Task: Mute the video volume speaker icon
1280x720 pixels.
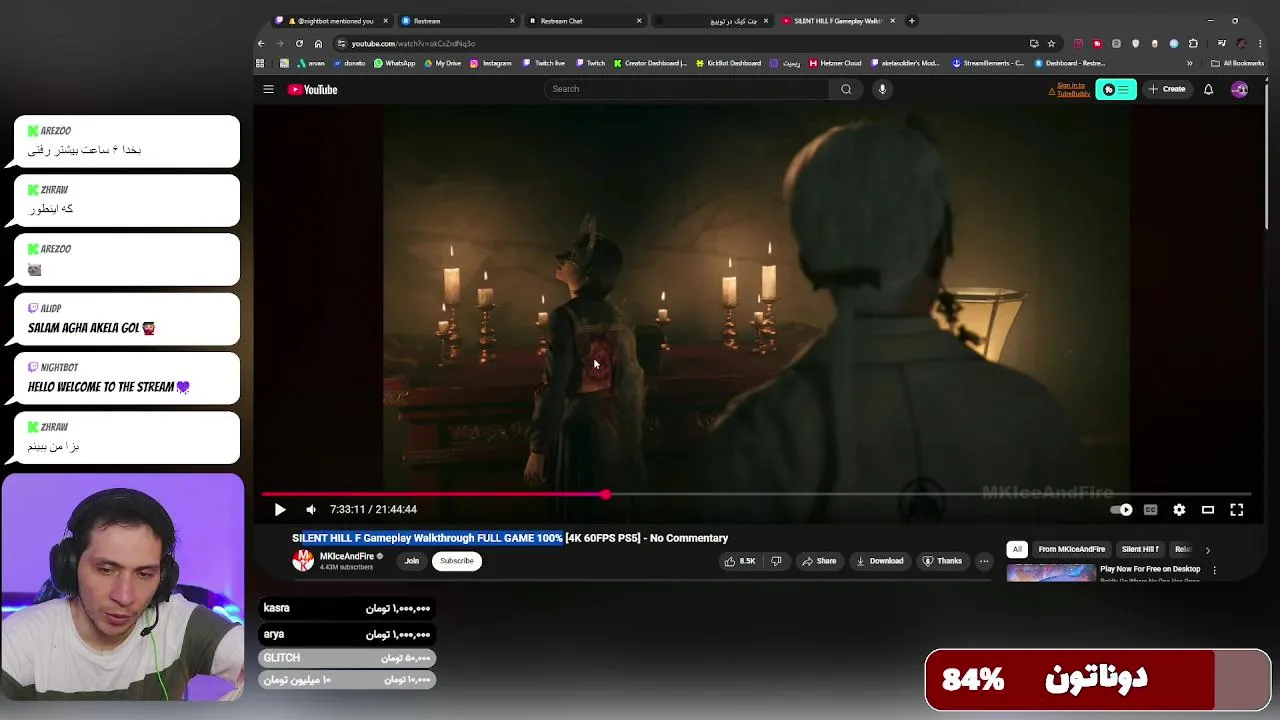Action: [x=311, y=510]
